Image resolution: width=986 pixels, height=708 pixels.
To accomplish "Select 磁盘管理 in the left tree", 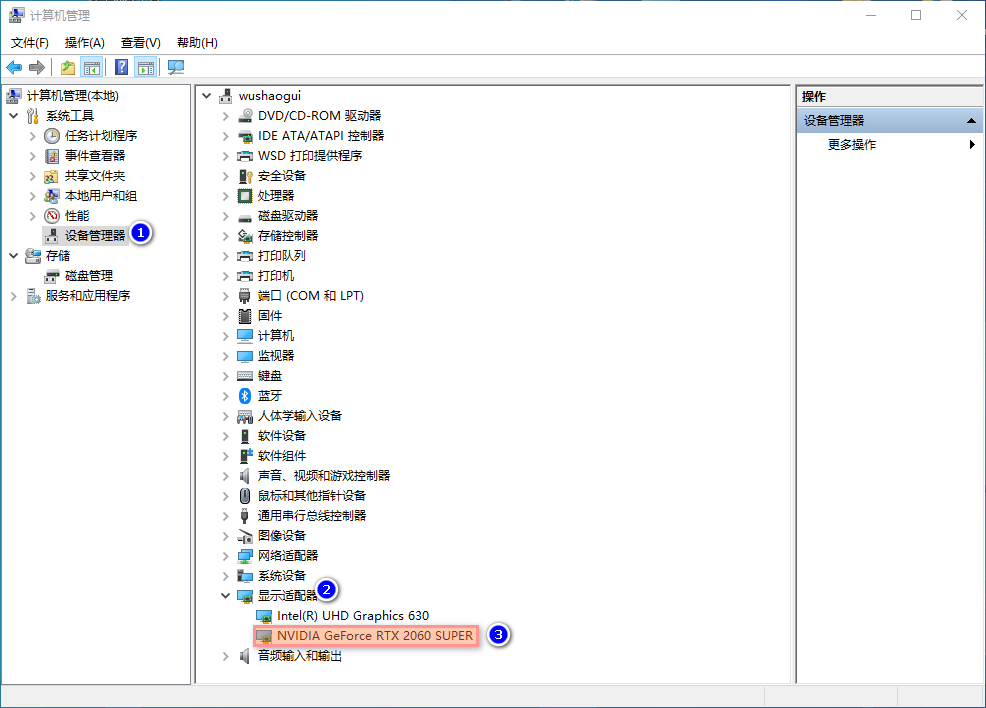I will click(x=88, y=276).
